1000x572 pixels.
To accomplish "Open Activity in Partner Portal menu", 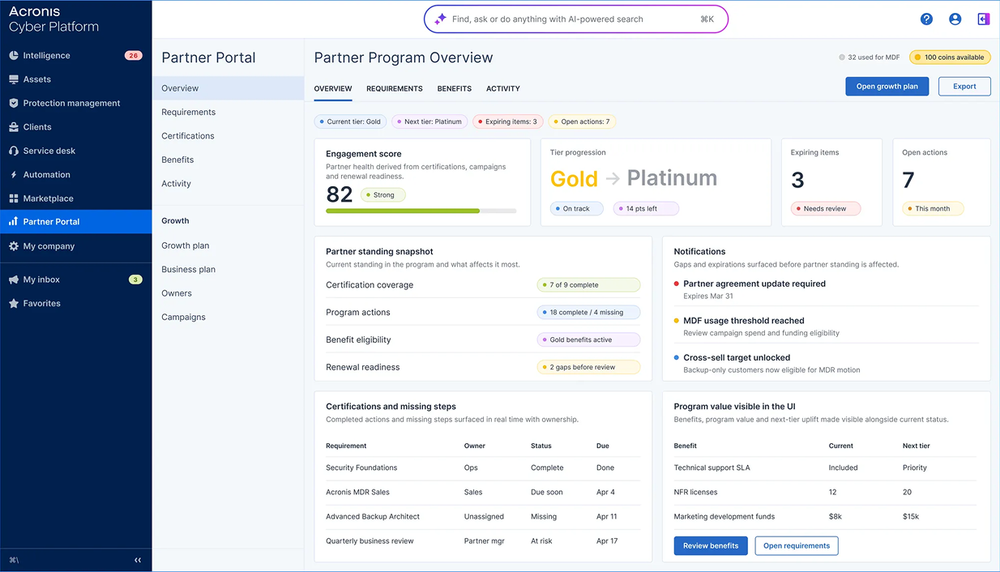I will (x=228, y=184).
